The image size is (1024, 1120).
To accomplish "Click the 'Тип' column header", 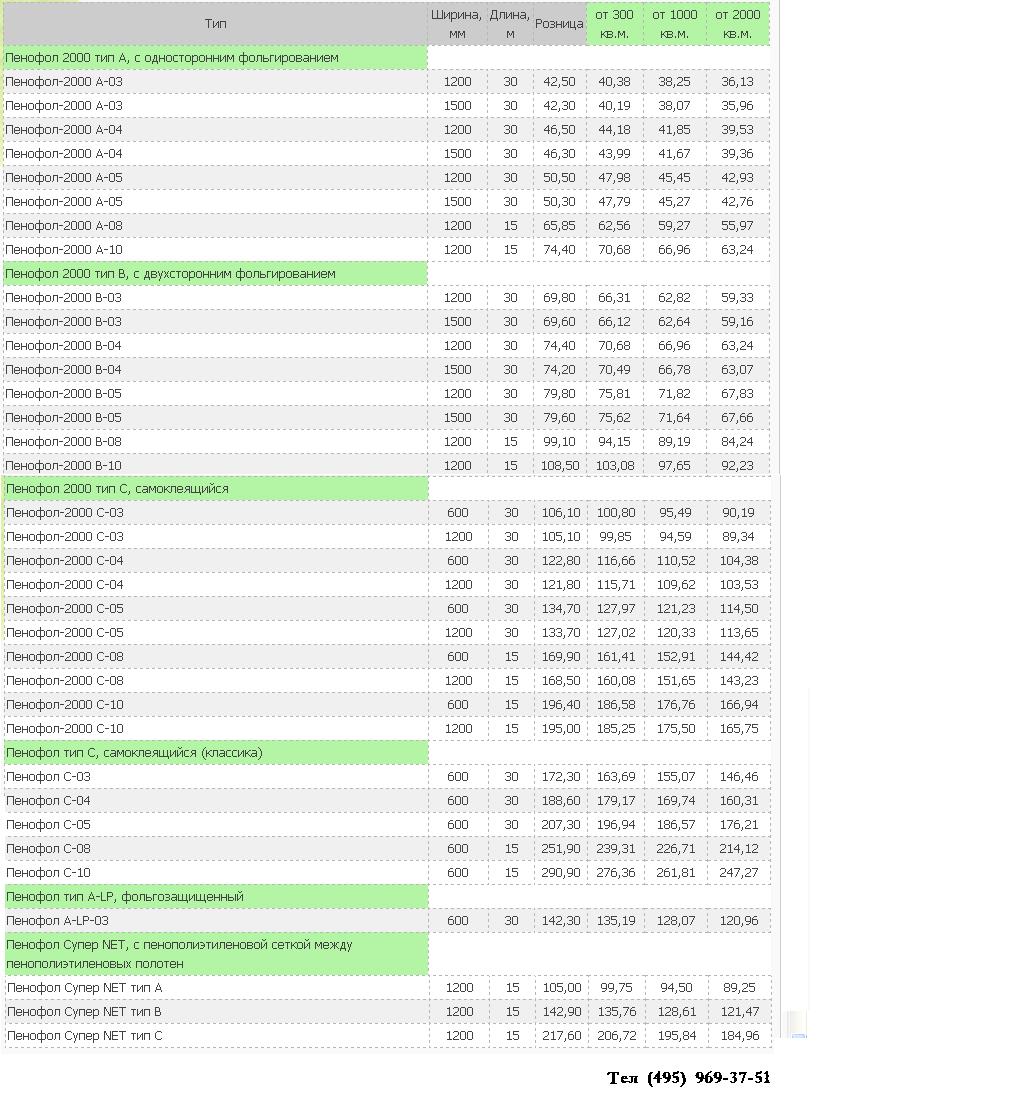I will [x=215, y=24].
